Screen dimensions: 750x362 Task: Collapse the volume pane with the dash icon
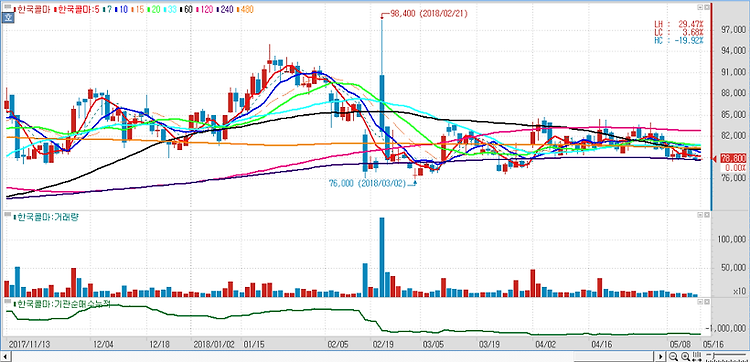[699, 216]
